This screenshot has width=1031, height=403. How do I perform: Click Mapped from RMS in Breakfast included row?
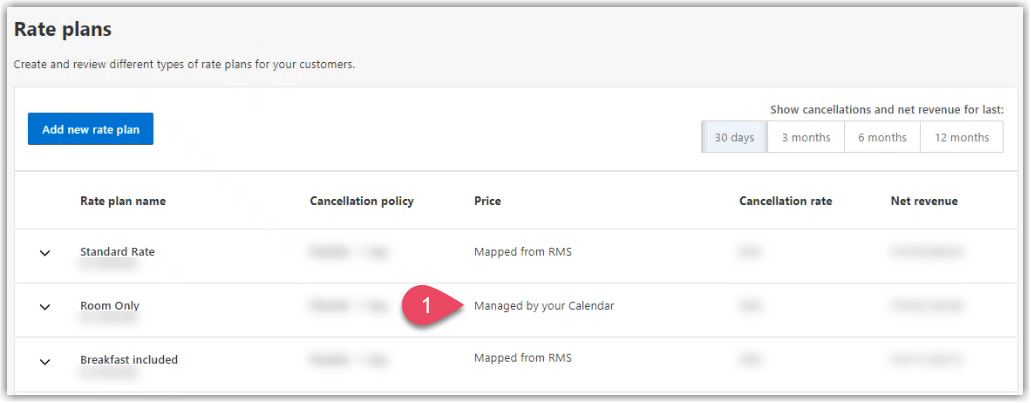(523, 358)
